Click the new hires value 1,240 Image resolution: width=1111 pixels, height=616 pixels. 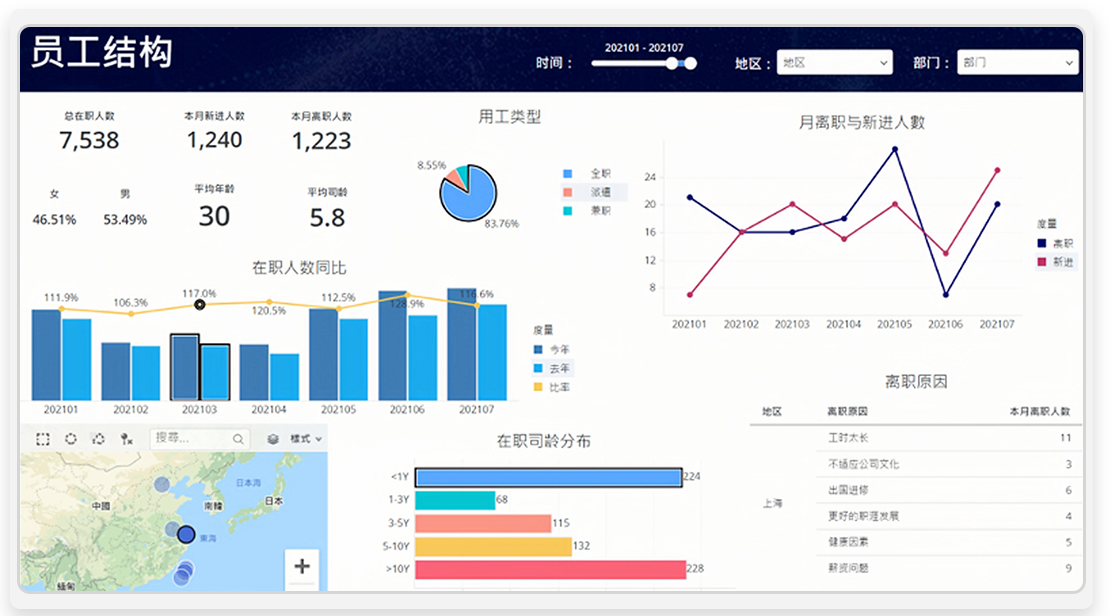[x=214, y=140]
